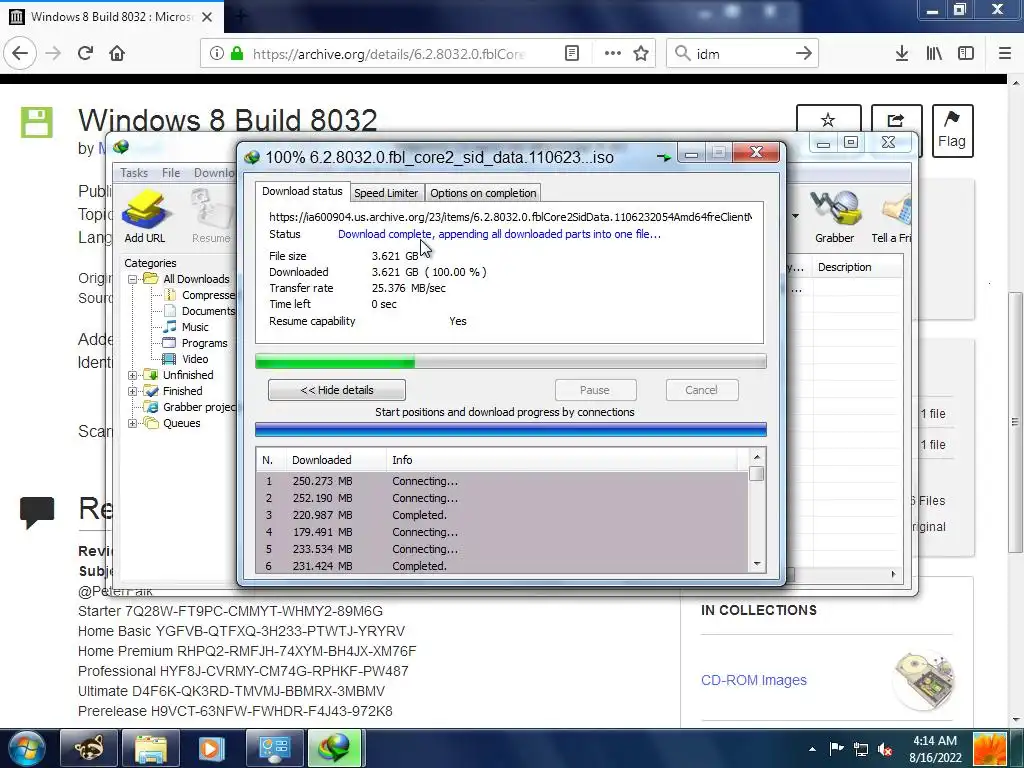The height and width of the screenshot is (768, 1024).
Task: Open File menu in IDM
Action: (x=171, y=172)
